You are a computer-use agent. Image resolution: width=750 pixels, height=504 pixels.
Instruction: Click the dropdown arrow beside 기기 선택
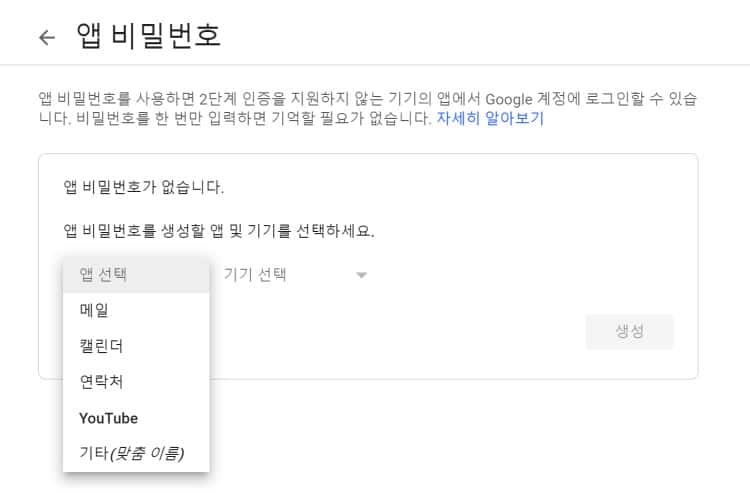361,275
